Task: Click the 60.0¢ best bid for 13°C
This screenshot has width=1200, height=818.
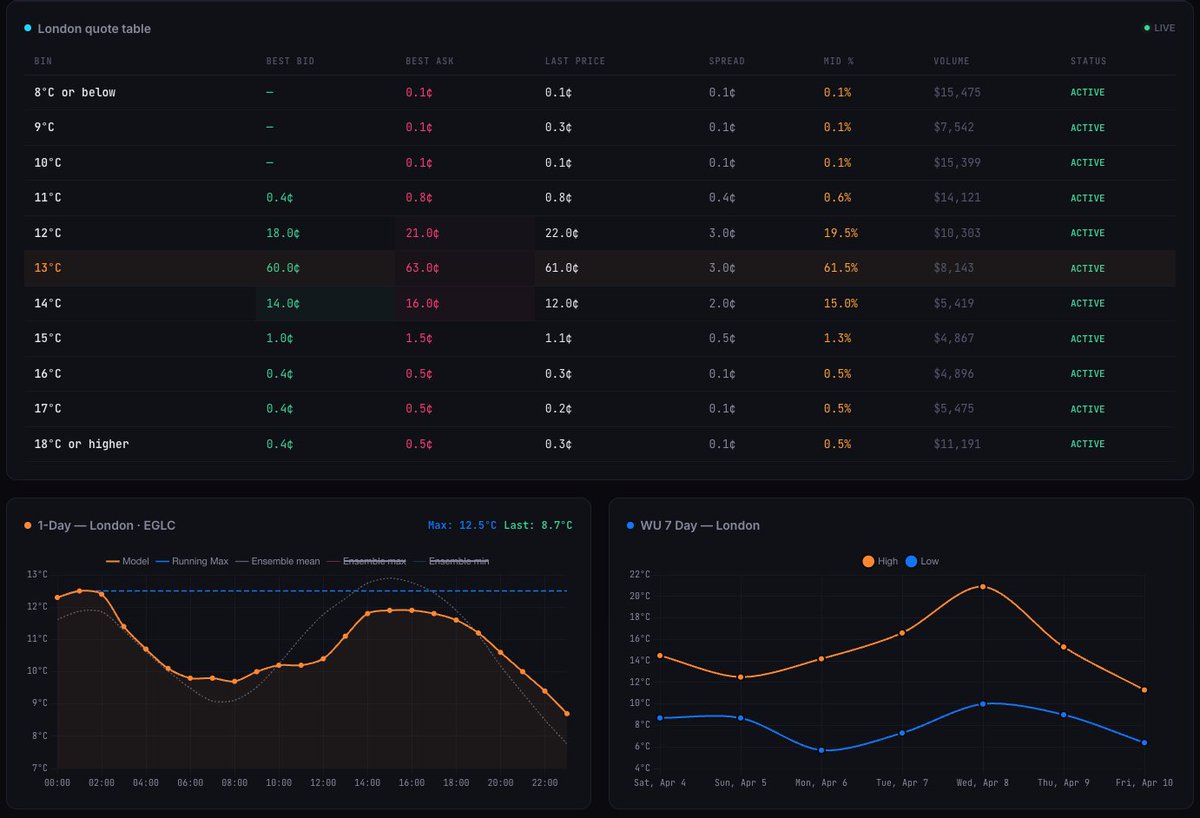Action: (283, 268)
